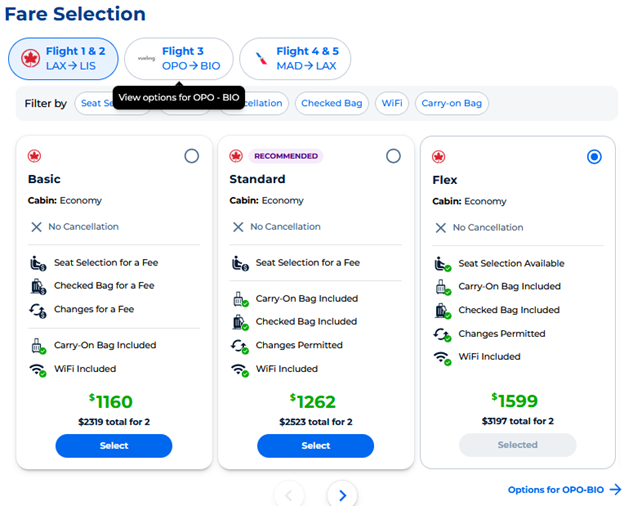Click the carry-on bag icon on Flex card
The width and height of the screenshot is (624, 506).
coord(443,287)
